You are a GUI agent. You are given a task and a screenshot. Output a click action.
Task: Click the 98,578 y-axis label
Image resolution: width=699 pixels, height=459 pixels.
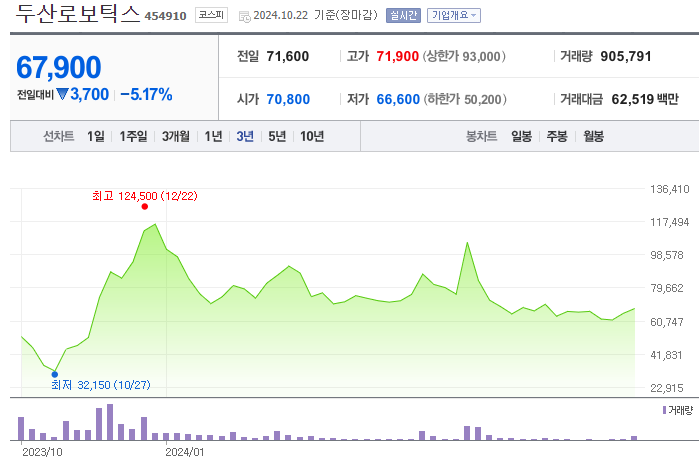coord(666,255)
